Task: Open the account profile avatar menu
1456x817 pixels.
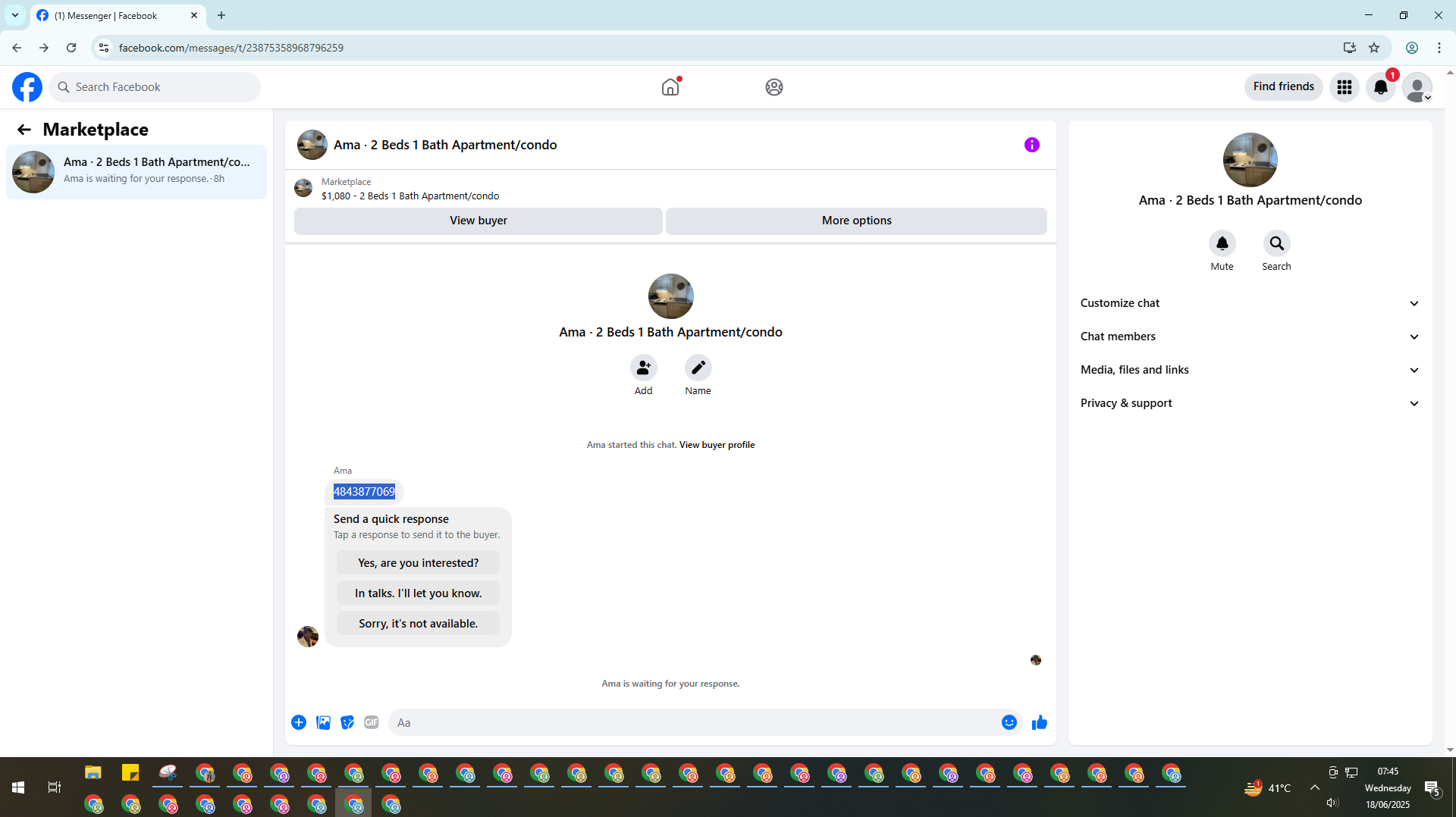Action: click(1417, 87)
